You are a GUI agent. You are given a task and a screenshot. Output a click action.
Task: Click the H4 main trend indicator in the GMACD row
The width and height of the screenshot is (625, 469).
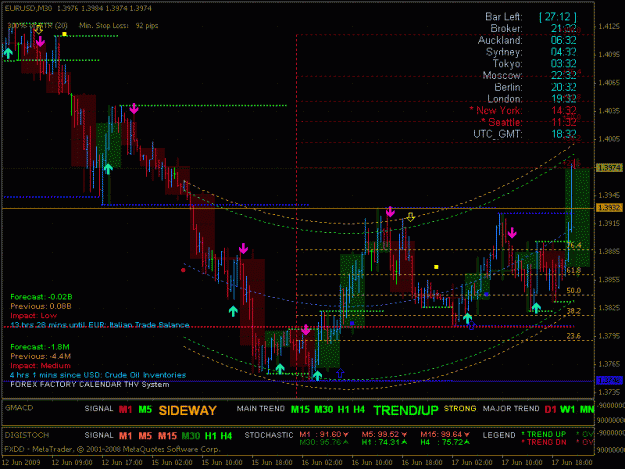[359, 409]
